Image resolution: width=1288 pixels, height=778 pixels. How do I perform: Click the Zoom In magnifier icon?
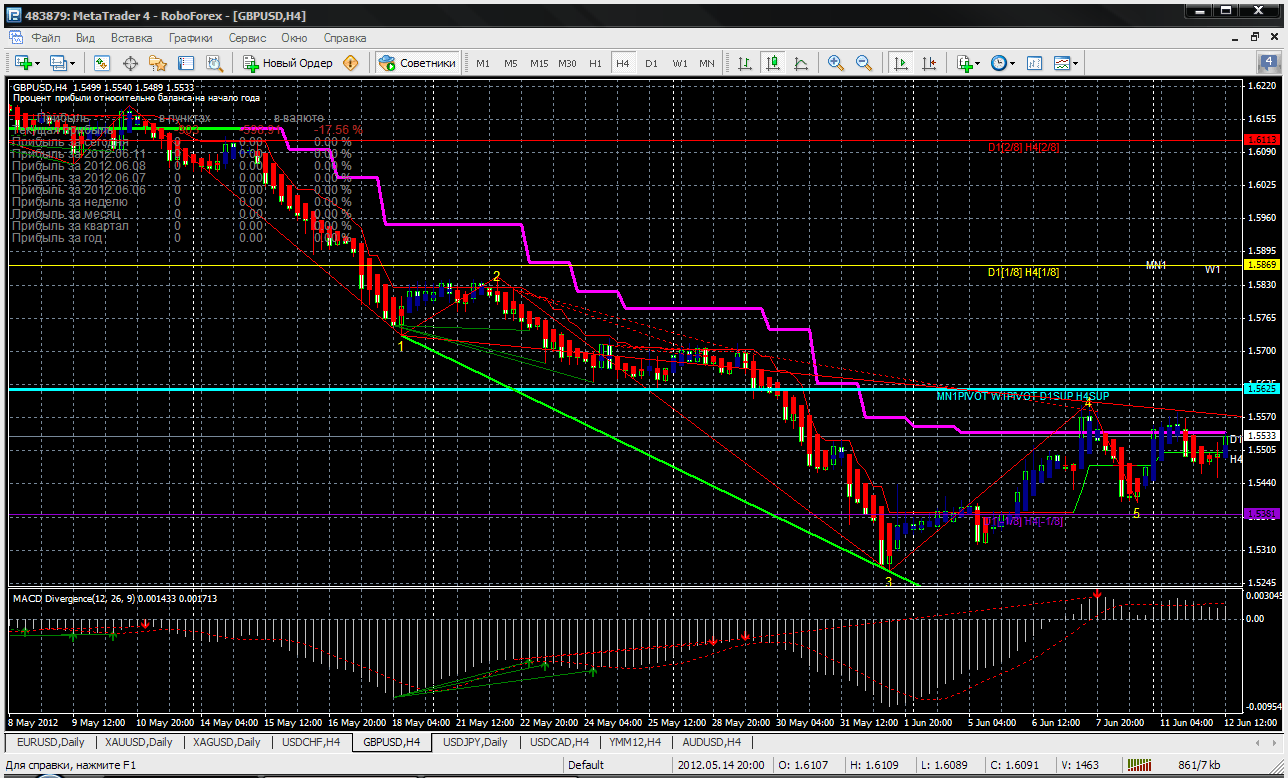836,63
